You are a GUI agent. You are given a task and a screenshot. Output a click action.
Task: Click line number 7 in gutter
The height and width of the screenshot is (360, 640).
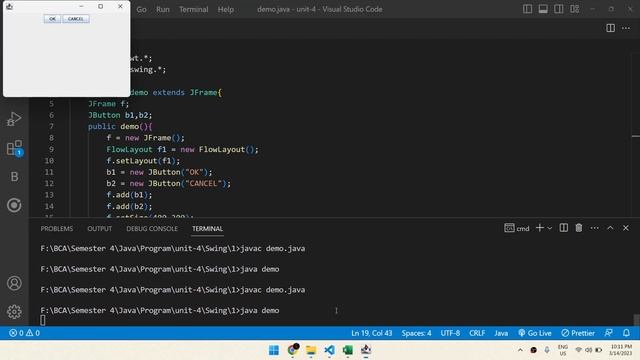click(x=51, y=127)
